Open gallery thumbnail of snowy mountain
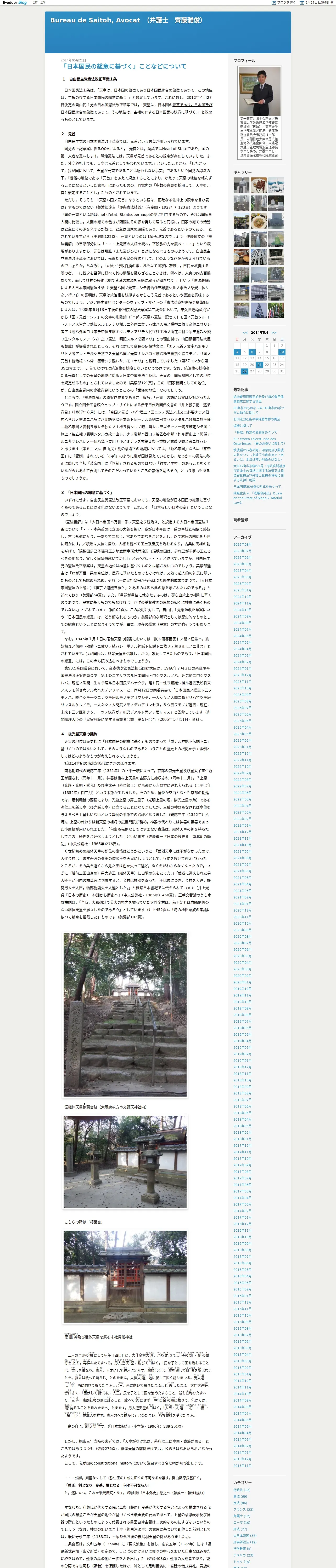The image size is (336, 1568). (276, 185)
